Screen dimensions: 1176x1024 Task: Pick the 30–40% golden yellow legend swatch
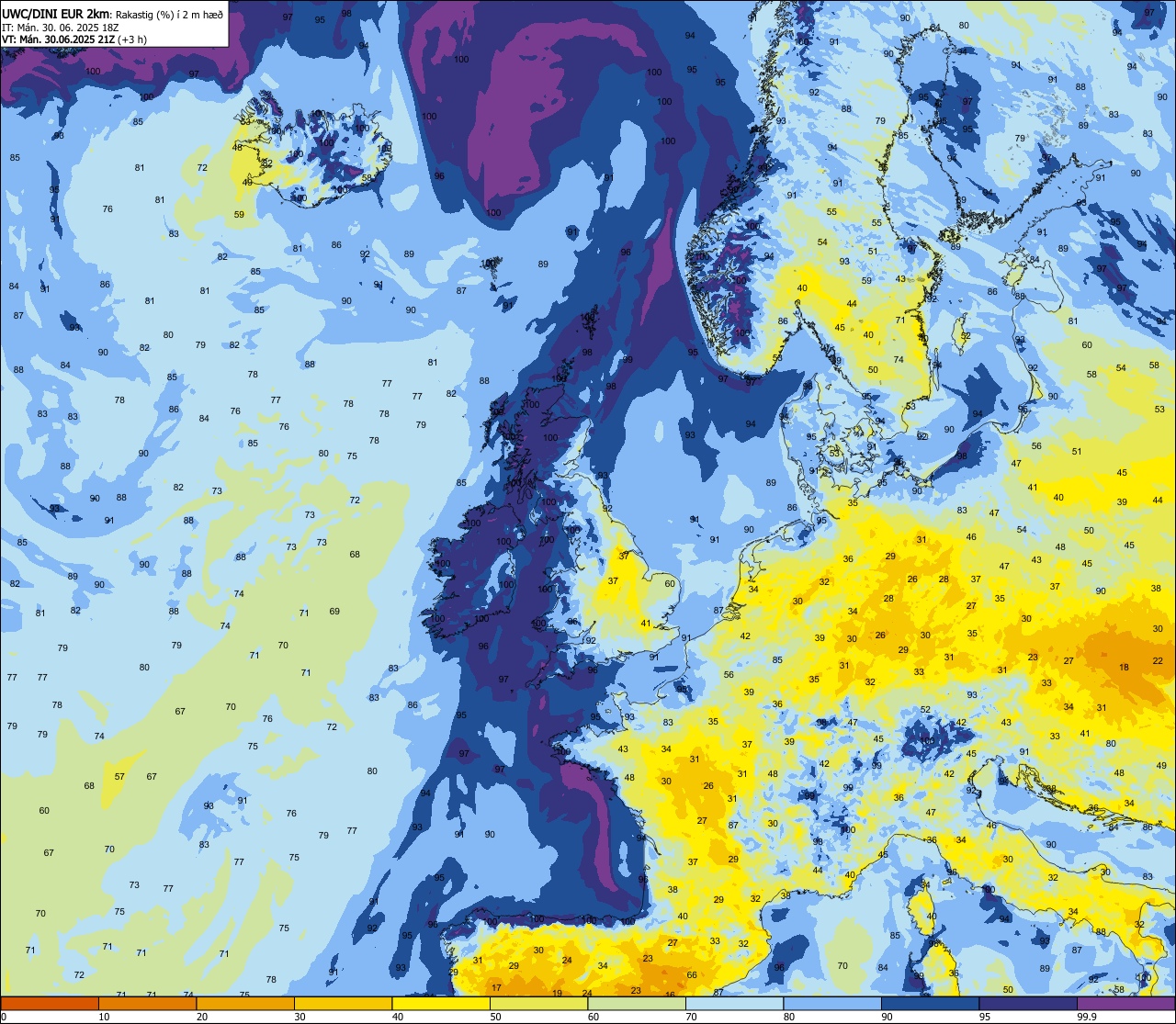click(343, 1004)
